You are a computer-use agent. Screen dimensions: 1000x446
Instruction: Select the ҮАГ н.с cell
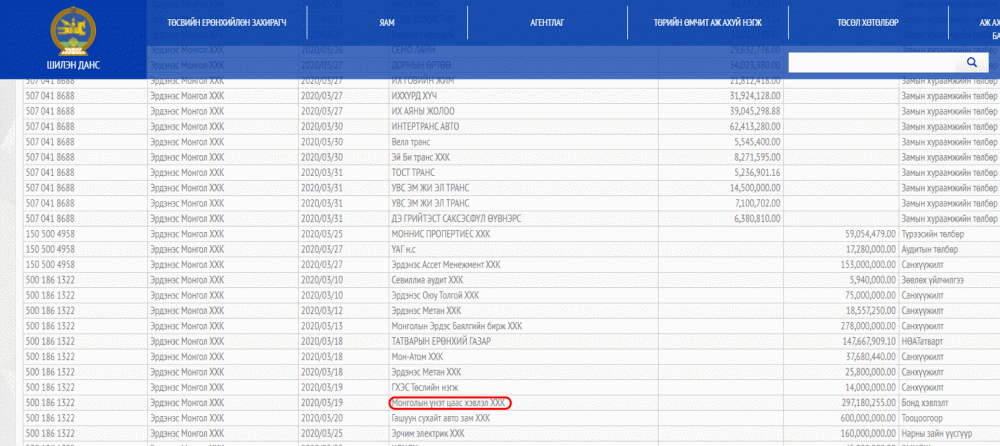523,249
